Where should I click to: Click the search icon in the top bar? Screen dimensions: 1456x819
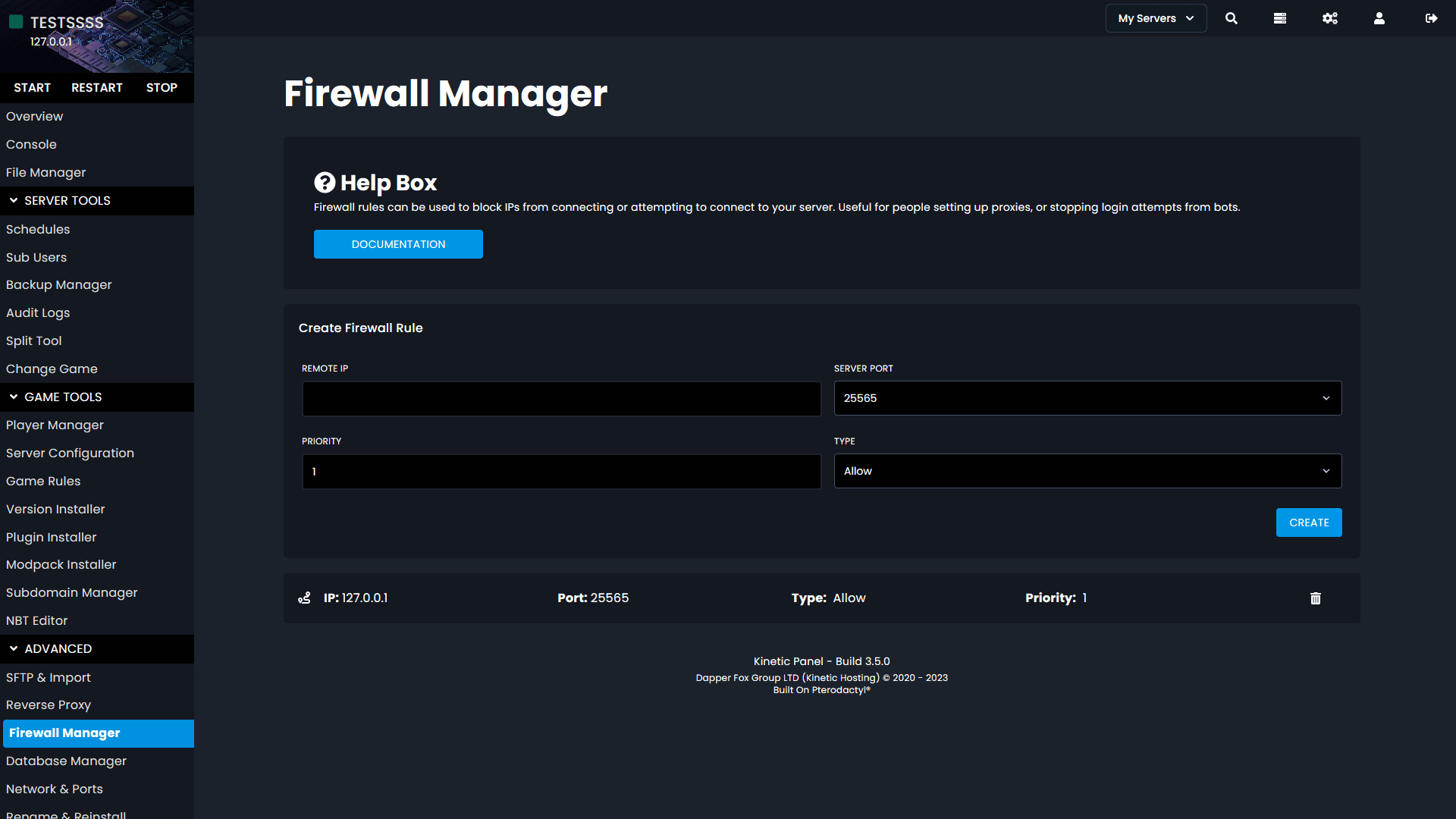click(x=1231, y=18)
